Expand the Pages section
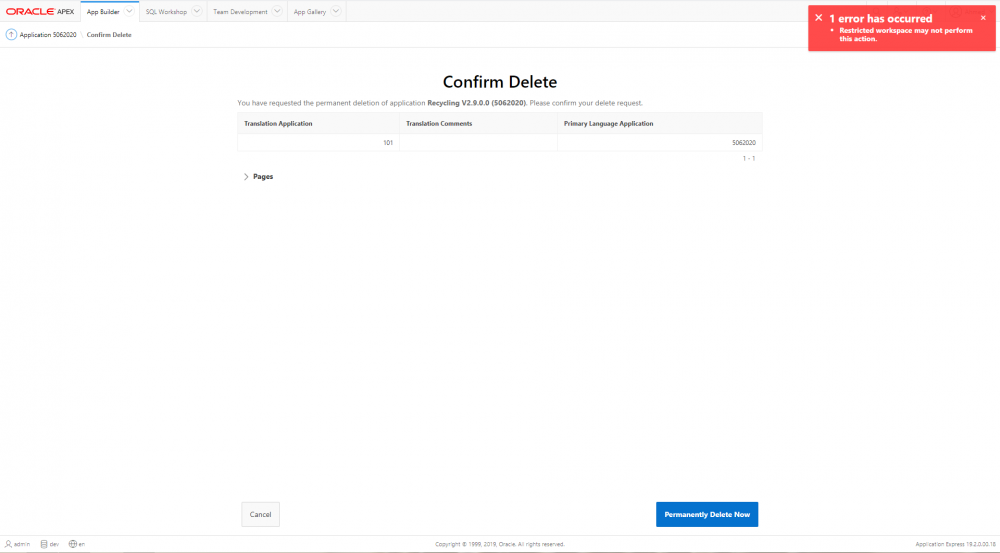This screenshot has height=553, width=1000. [x=247, y=177]
